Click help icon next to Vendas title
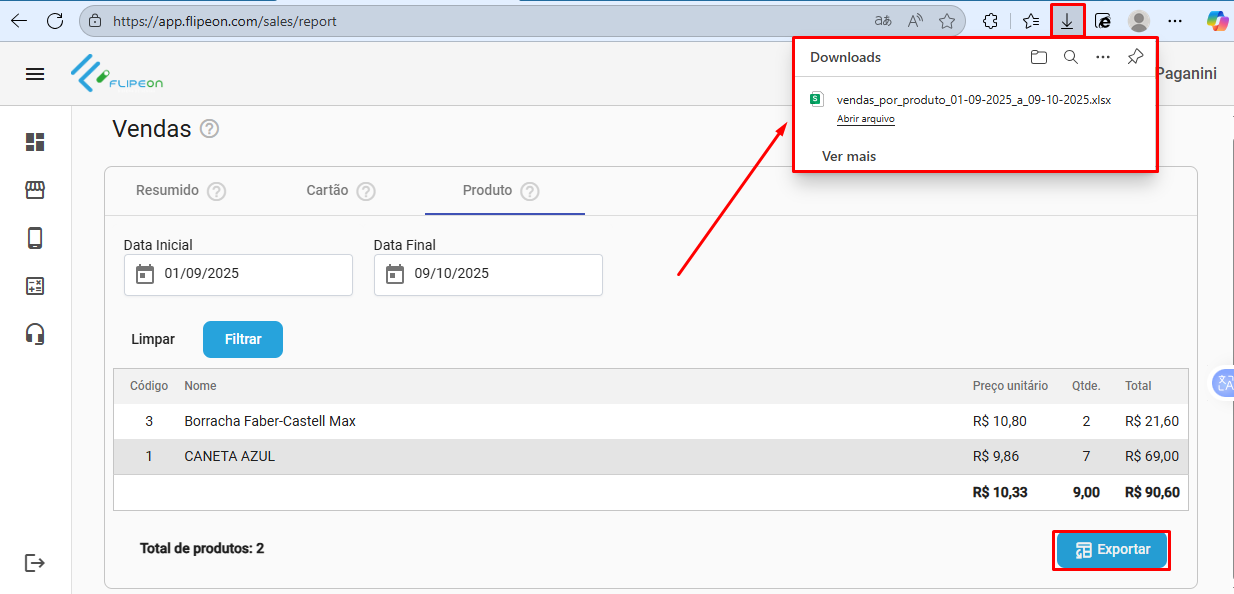Screen dimensions: 1234x594 tap(209, 129)
